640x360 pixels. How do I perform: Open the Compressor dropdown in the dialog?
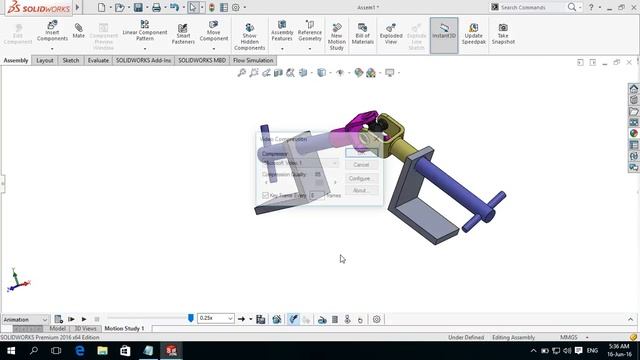click(300, 163)
